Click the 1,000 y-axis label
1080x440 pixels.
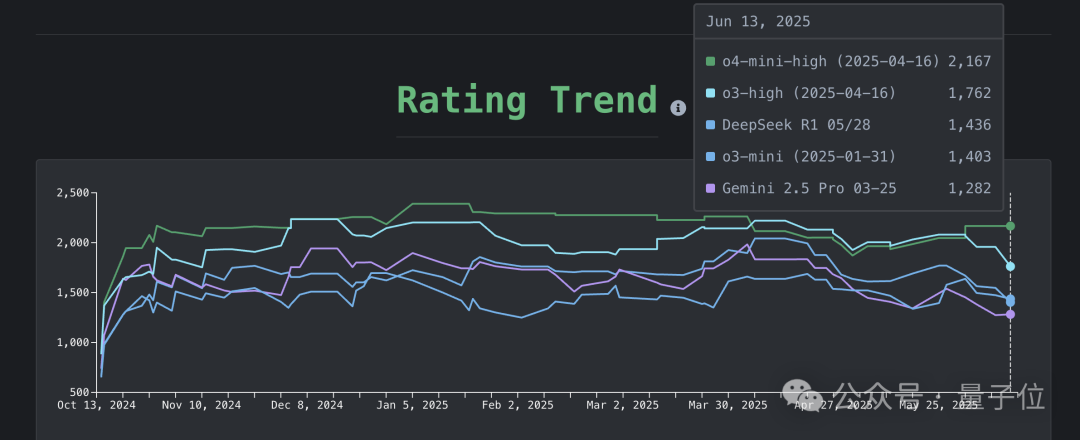[x=75, y=342]
